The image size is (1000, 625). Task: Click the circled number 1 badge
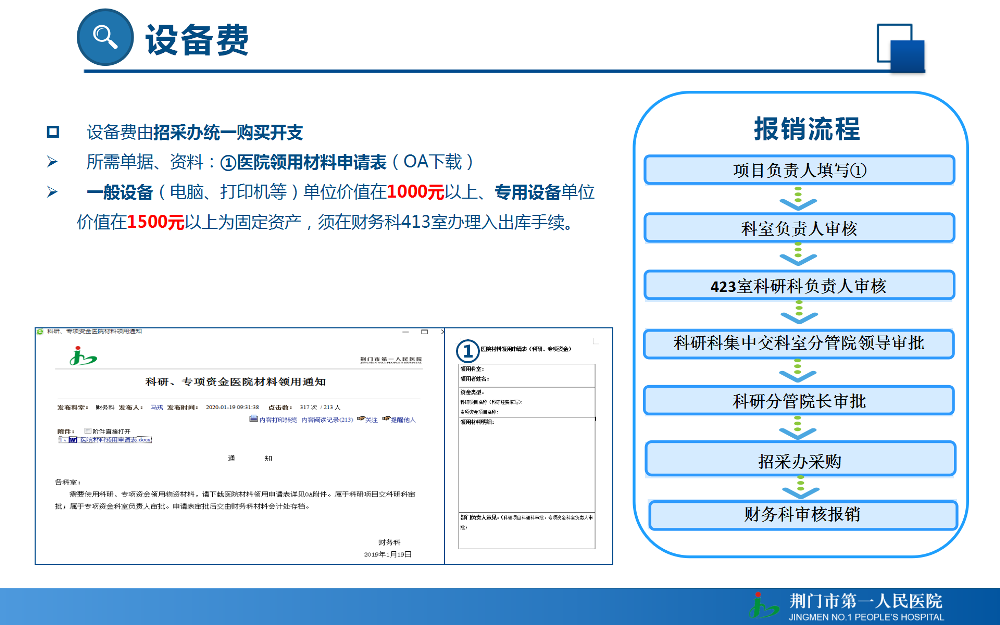click(467, 351)
